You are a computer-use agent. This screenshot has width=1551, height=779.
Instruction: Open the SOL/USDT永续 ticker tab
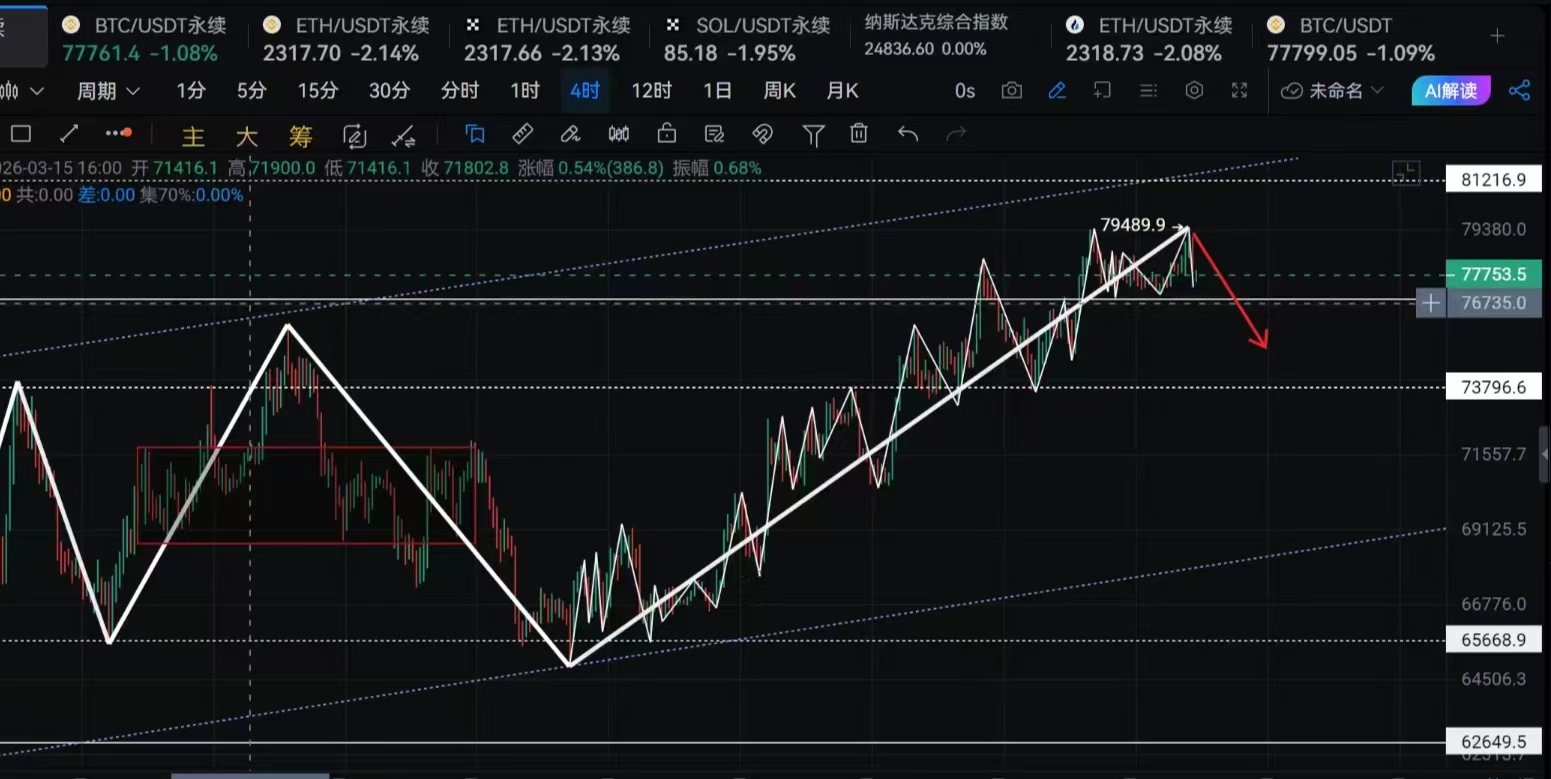tap(748, 38)
